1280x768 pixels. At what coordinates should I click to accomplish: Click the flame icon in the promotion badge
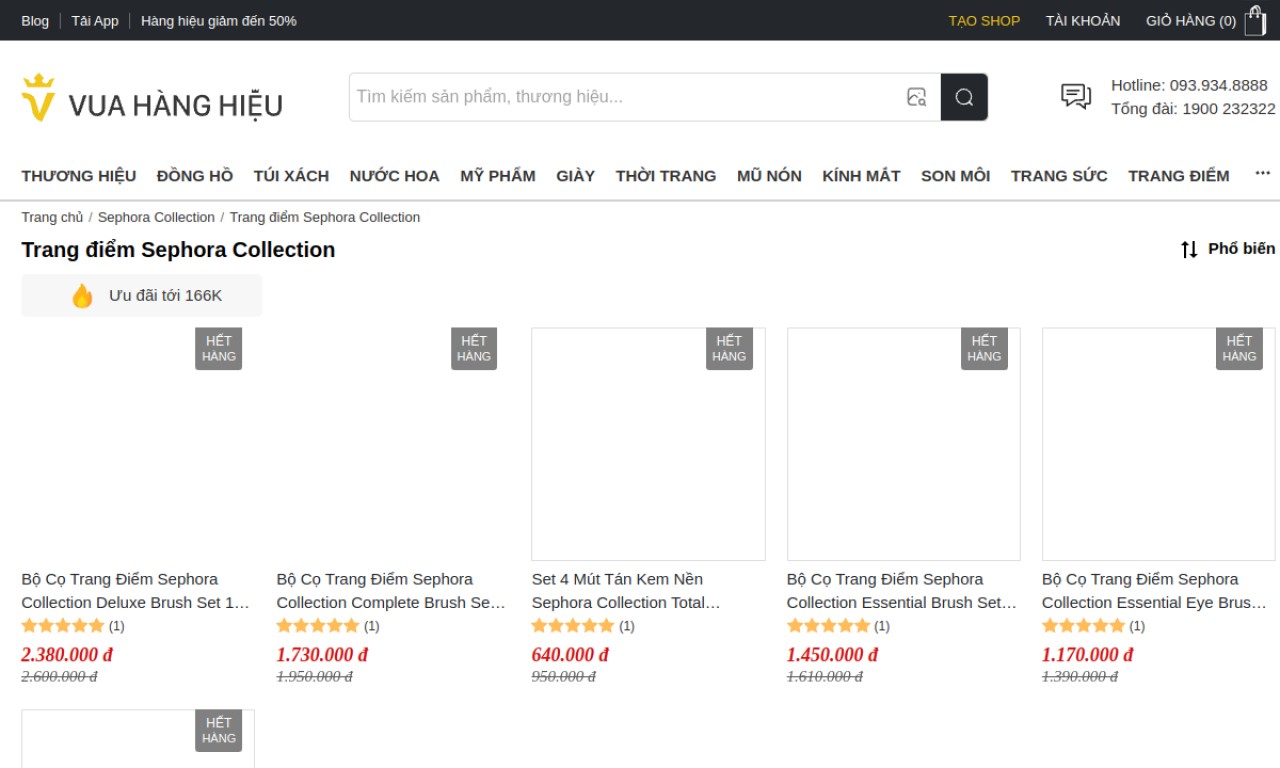click(x=82, y=296)
